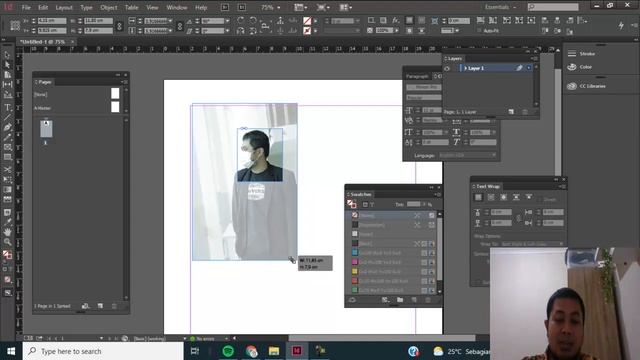Toggle constrain proportions for width and height
The width and height of the screenshot is (640, 360).
point(119,26)
